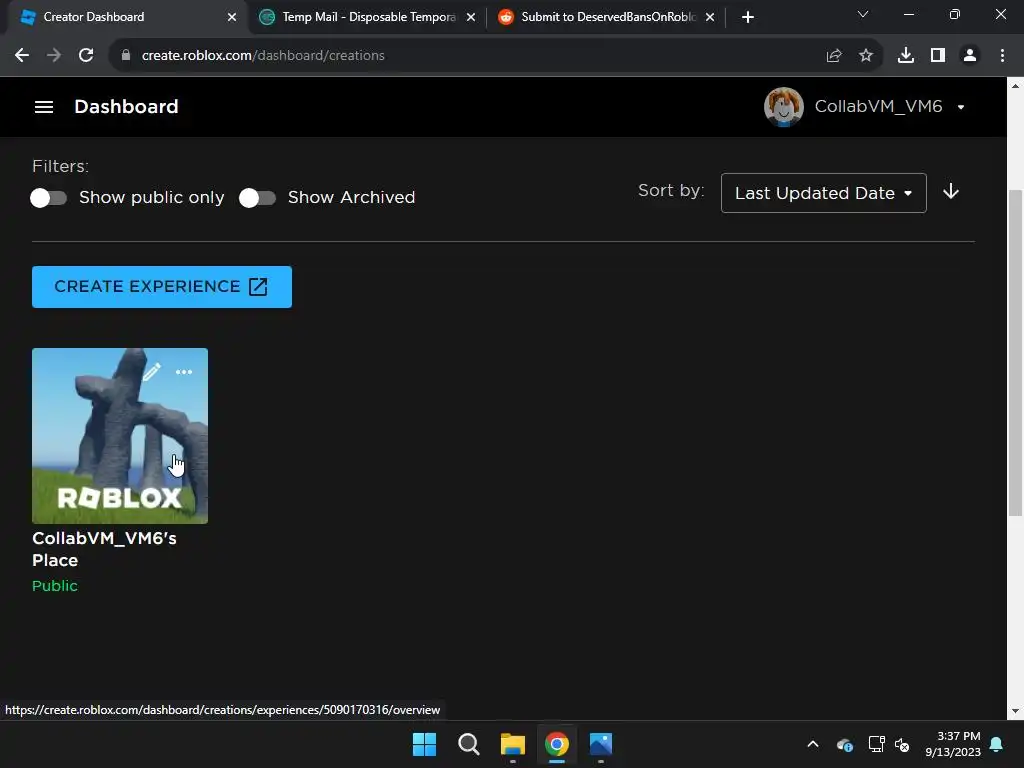Enable Show Archived toggle

click(257, 198)
